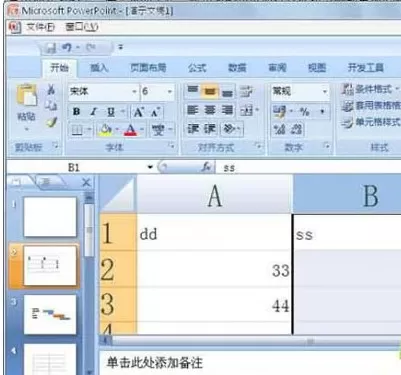This screenshot has height=375, width=401.
Task: Switch to the 公式 ribbon tab
Action: point(197,68)
